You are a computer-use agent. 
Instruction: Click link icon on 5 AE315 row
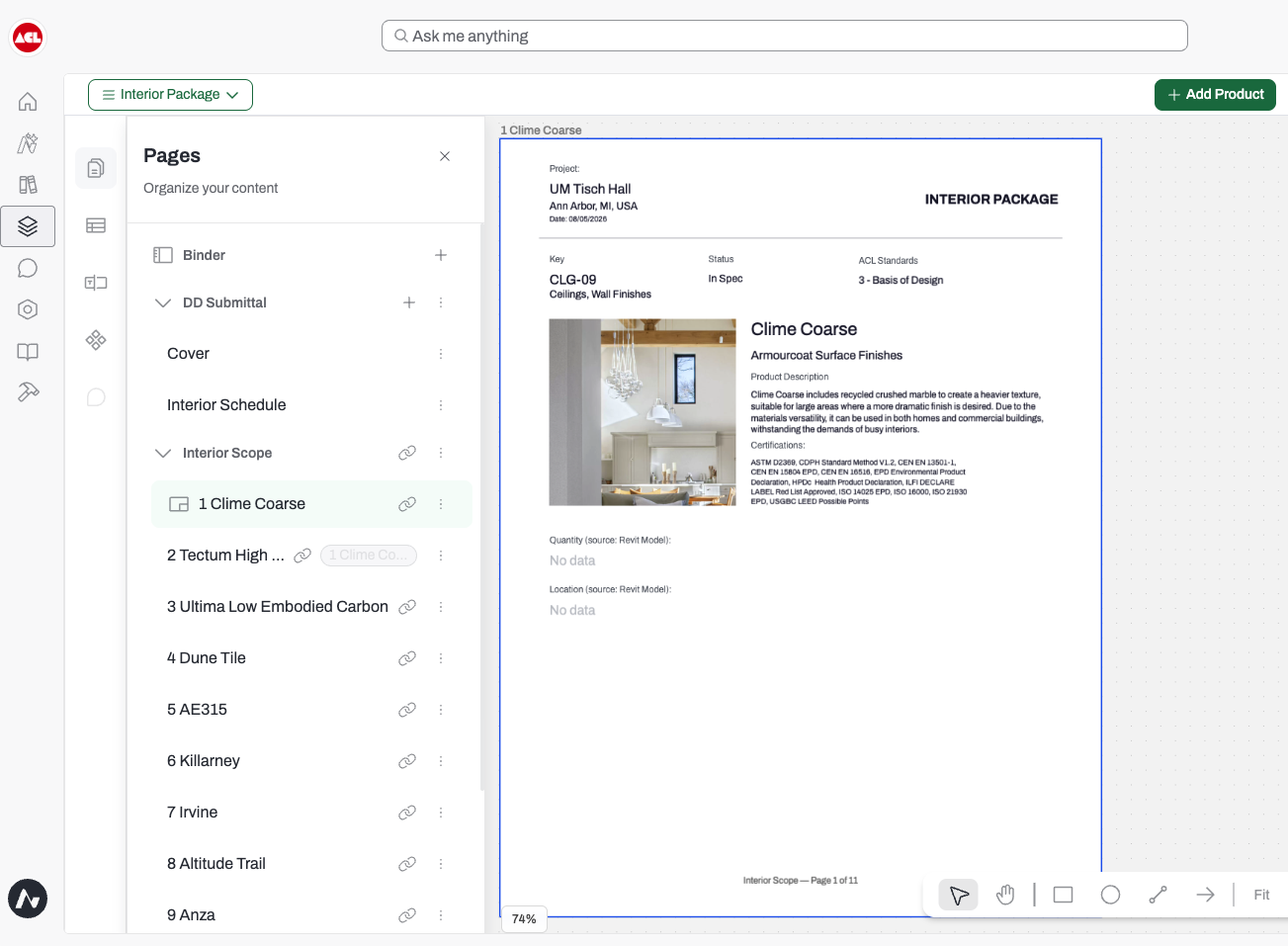(407, 710)
